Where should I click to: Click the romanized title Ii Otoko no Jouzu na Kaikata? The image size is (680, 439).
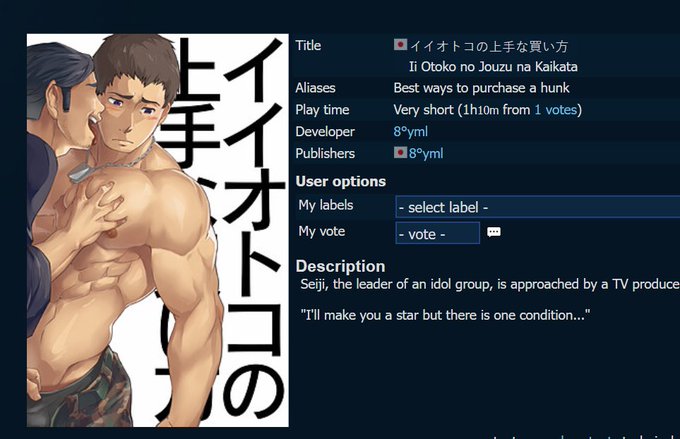[x=493, y=67]
